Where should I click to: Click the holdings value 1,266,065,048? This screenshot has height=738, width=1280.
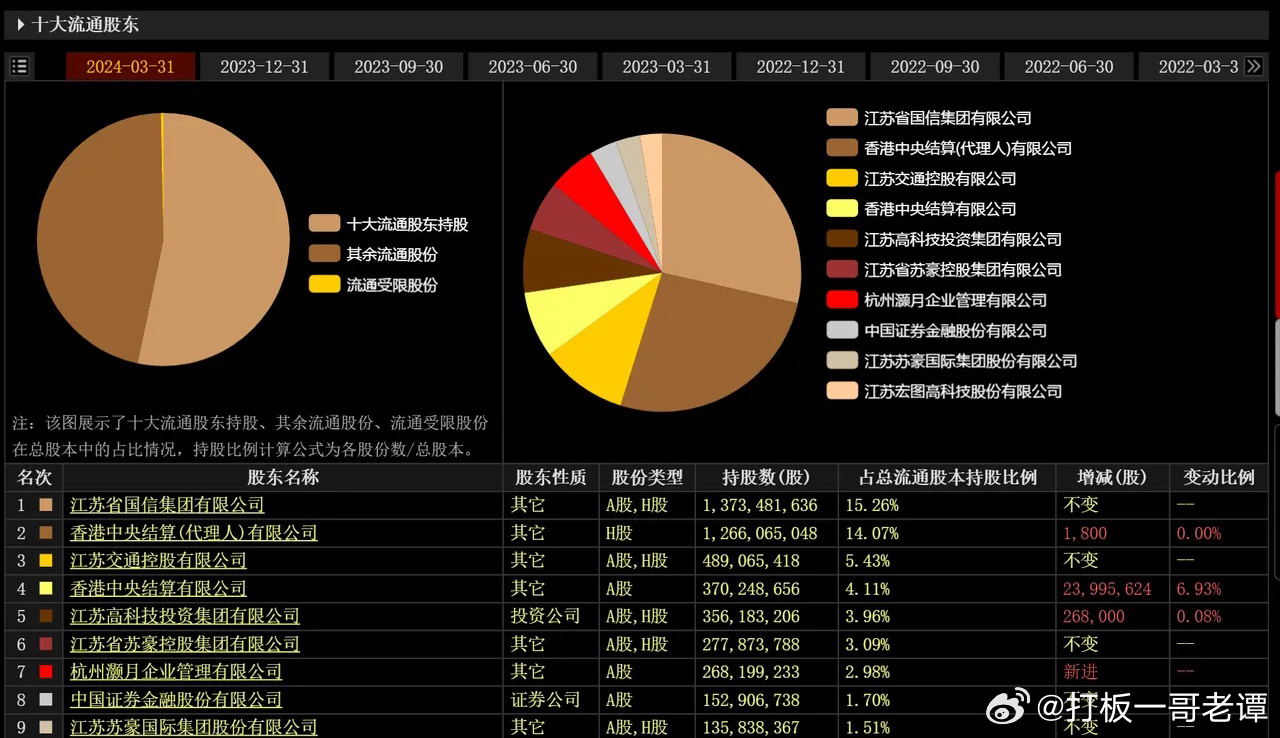click(x=760, y=533)
